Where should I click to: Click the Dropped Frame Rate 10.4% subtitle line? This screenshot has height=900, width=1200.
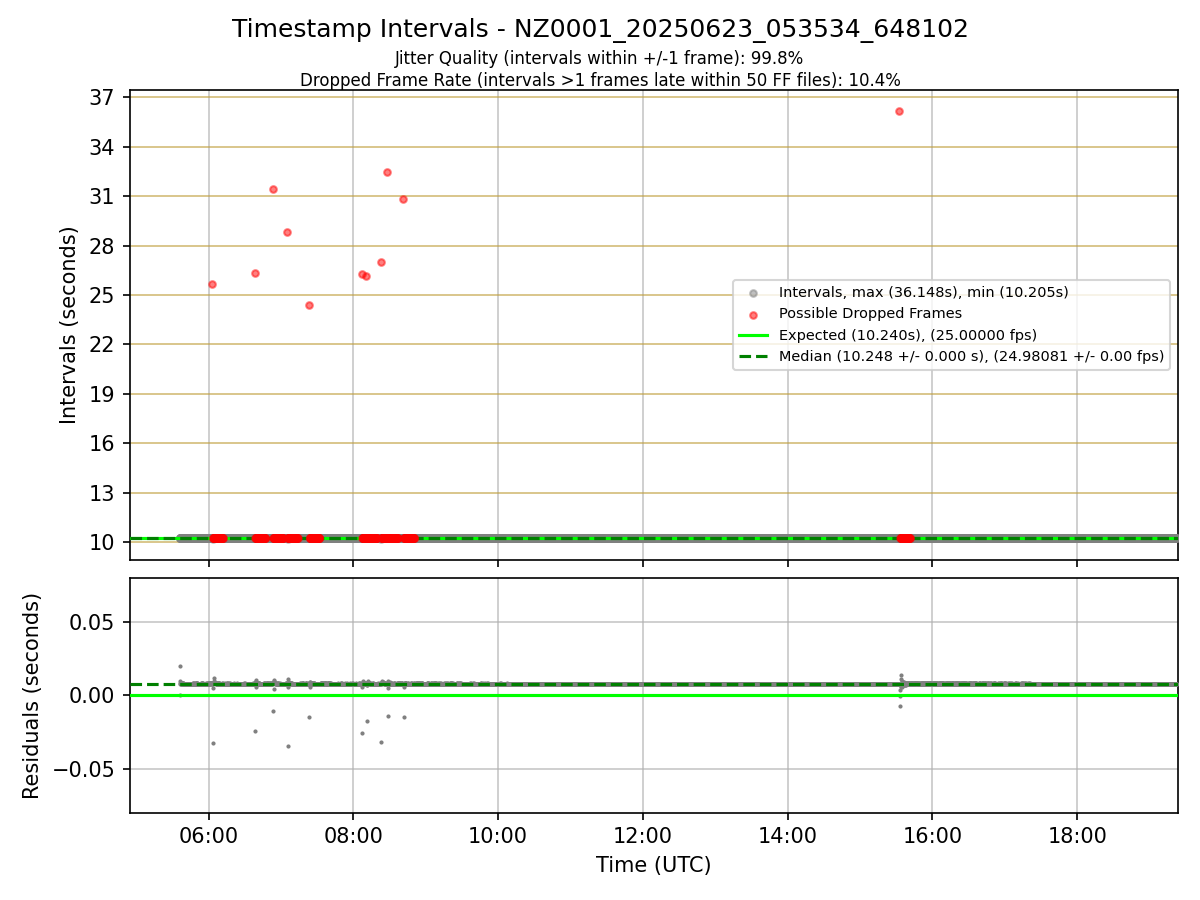600,80
